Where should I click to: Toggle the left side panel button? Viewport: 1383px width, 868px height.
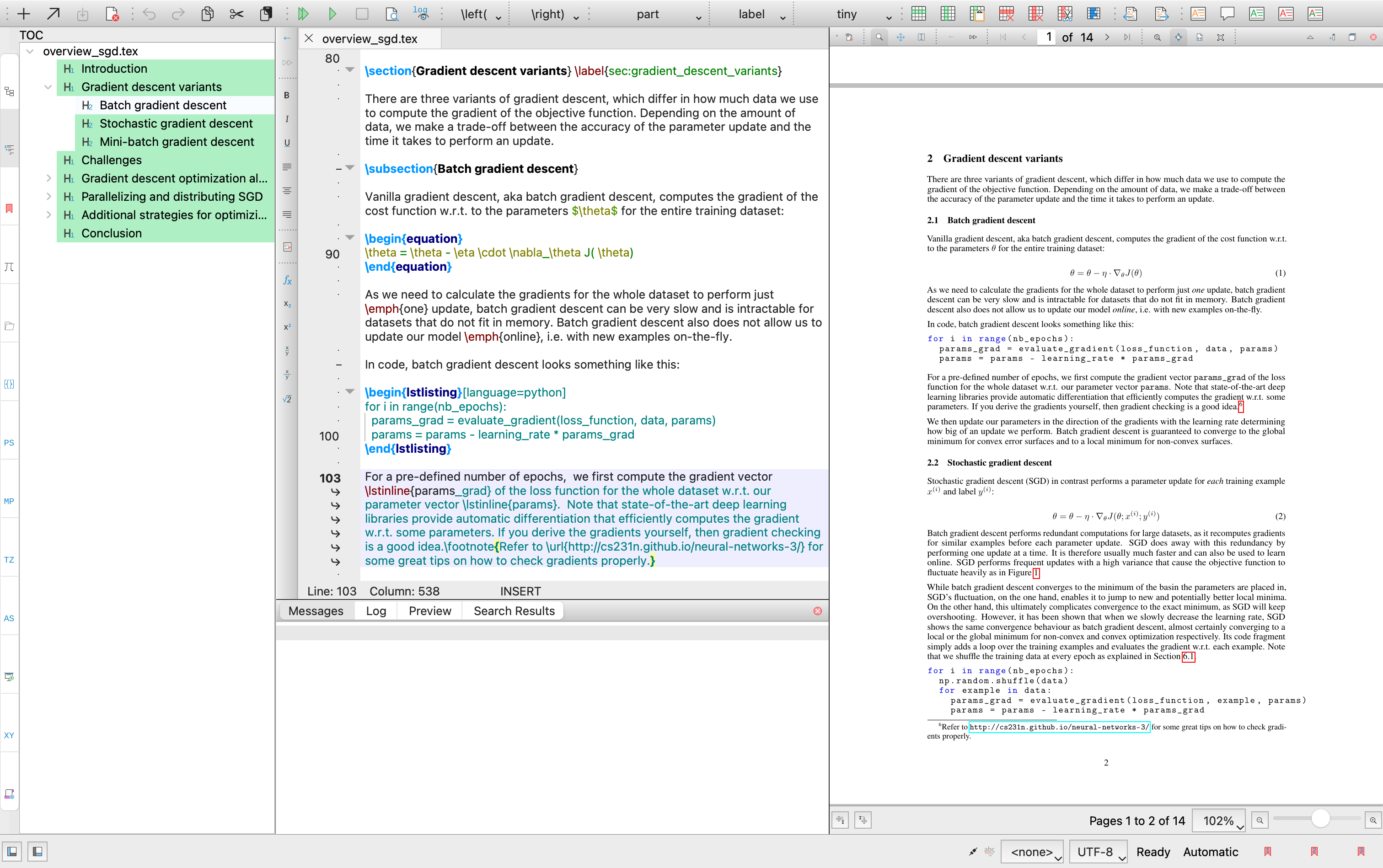(12, 852)
